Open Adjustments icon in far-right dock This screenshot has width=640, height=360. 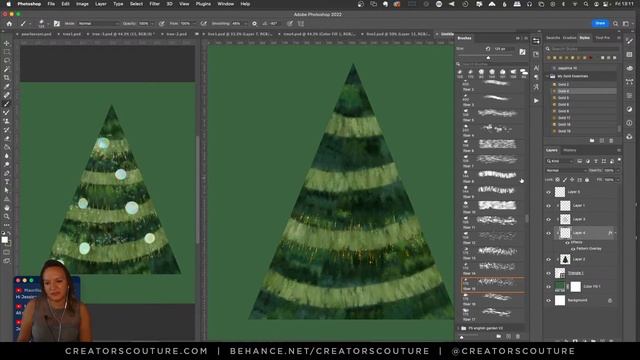click(x=629, y=109)
